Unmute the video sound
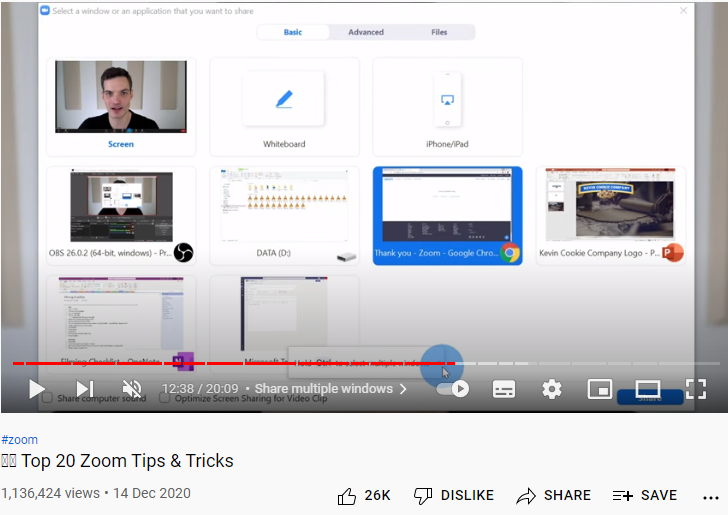This screenshot has height=515, width=728. click(132, 389)
